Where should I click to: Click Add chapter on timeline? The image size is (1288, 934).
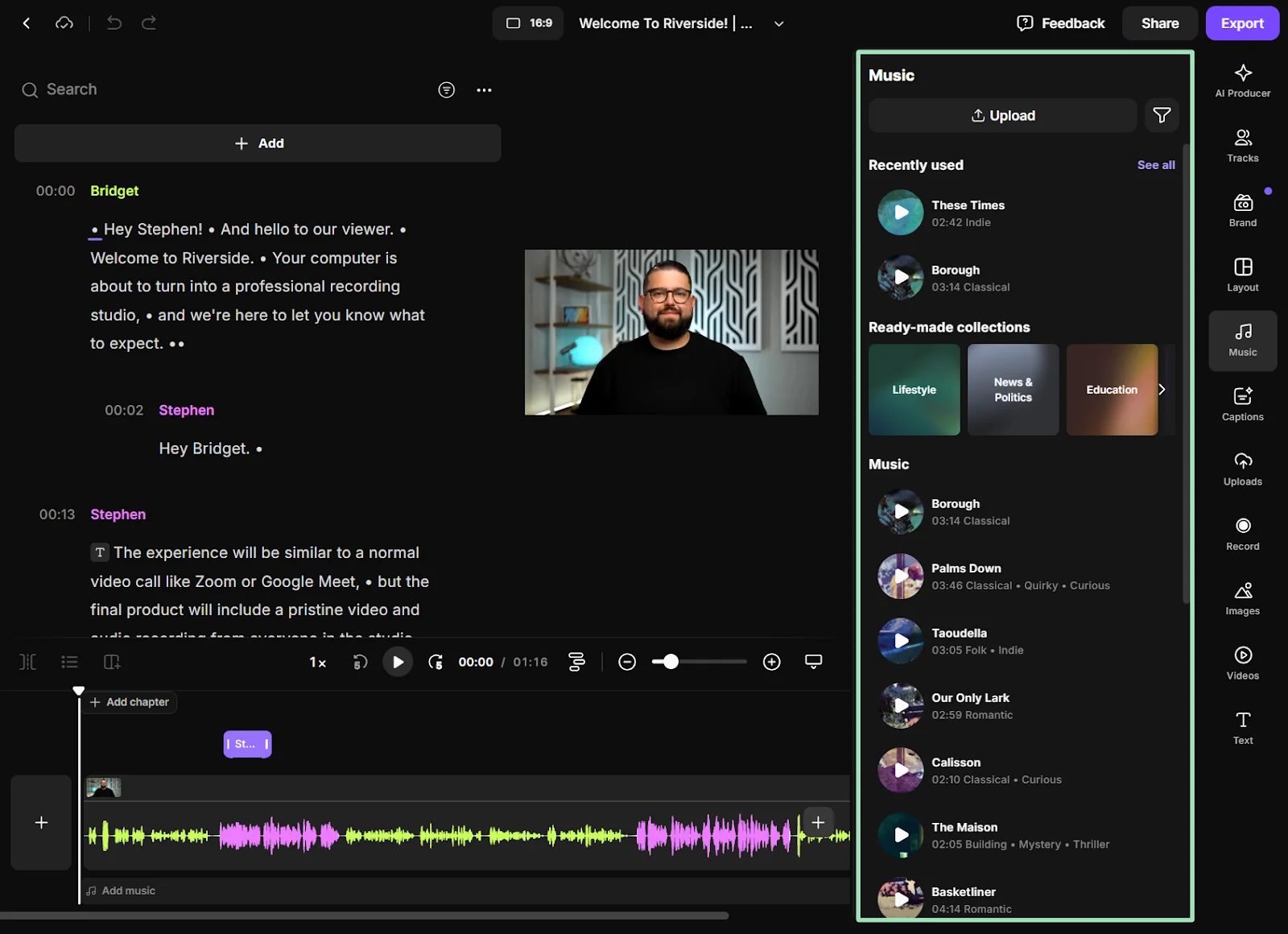130,702
